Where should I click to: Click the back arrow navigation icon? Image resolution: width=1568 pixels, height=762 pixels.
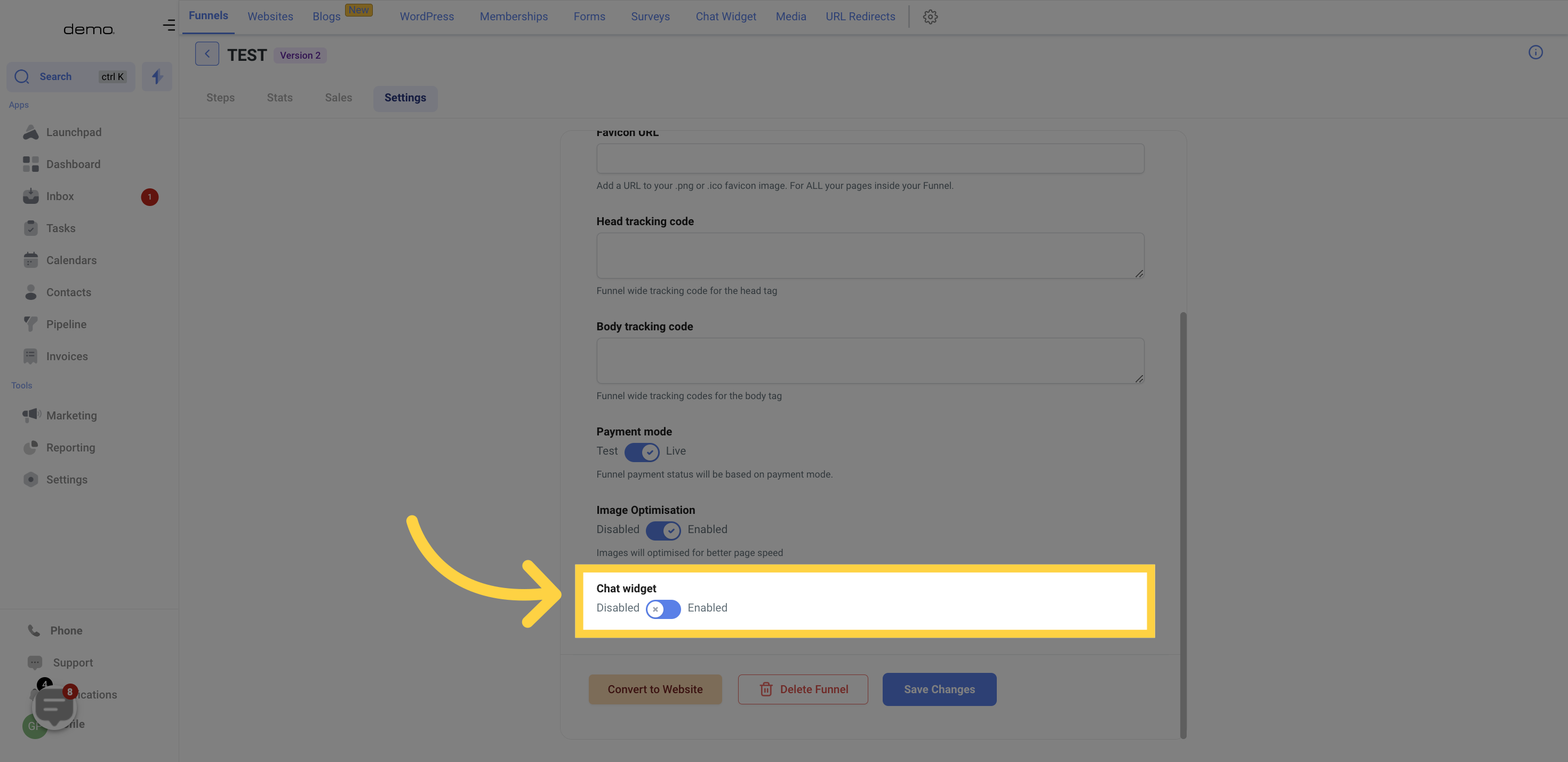coord(207,53)
